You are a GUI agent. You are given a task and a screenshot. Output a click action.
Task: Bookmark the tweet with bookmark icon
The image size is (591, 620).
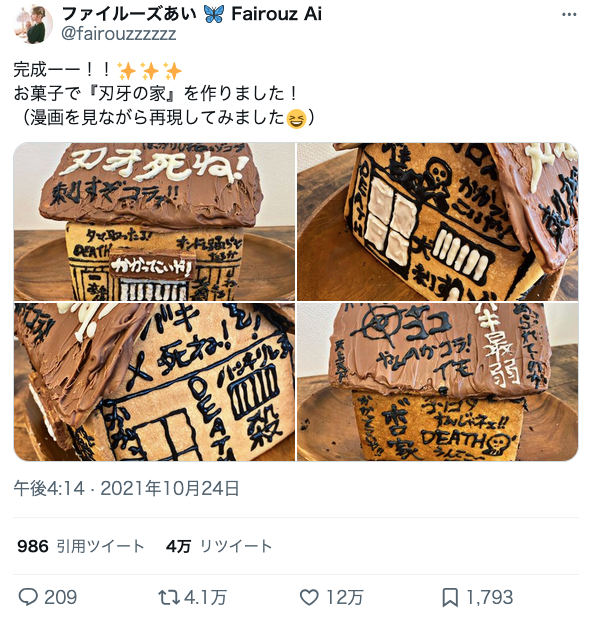point(450,597)
